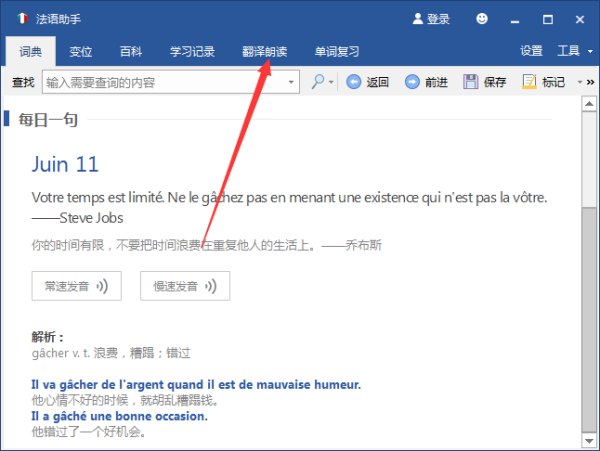
Task: Click the smiley face feedback icon
Action: (482, 19)
